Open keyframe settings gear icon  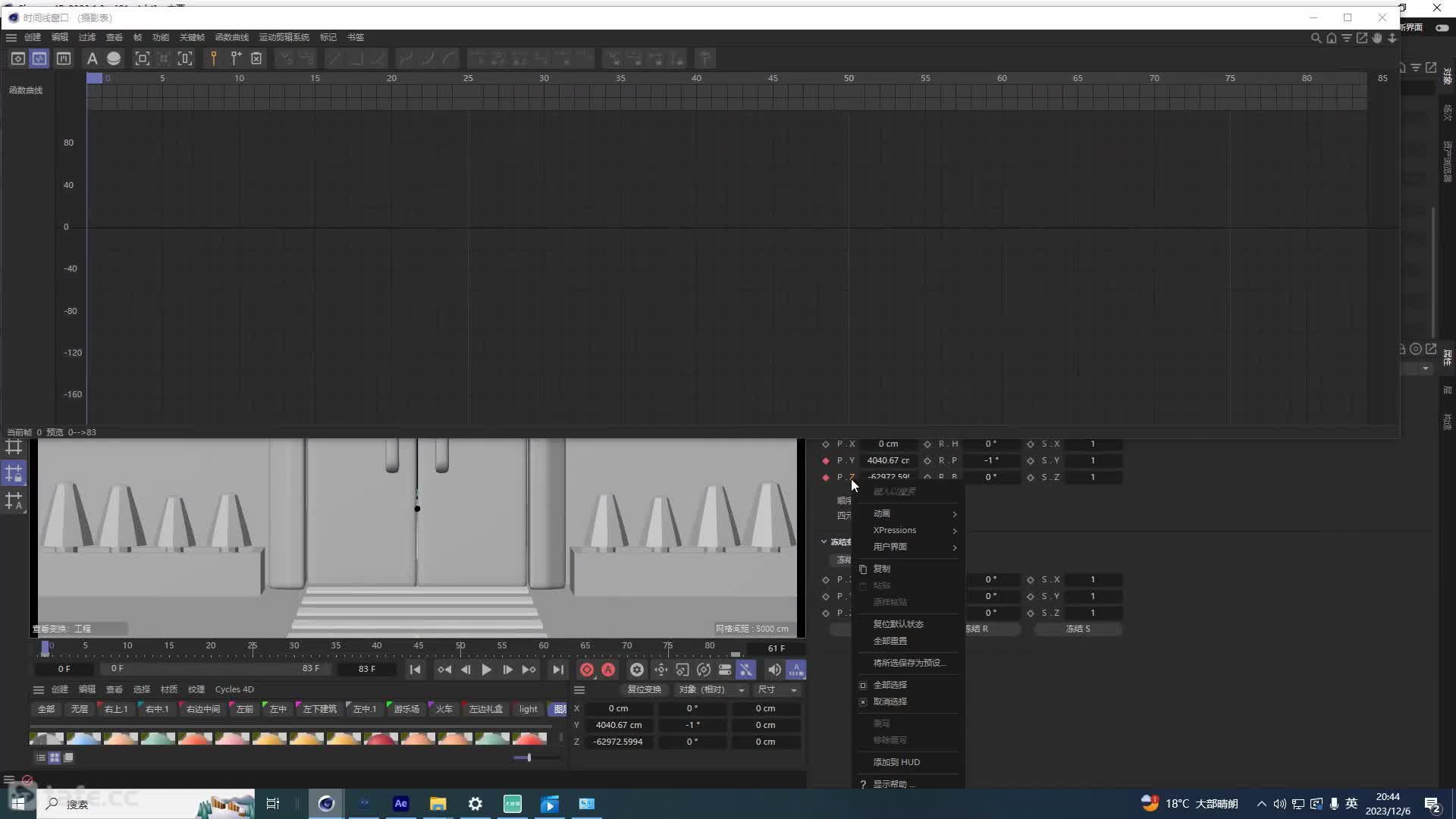pos(637,670)
